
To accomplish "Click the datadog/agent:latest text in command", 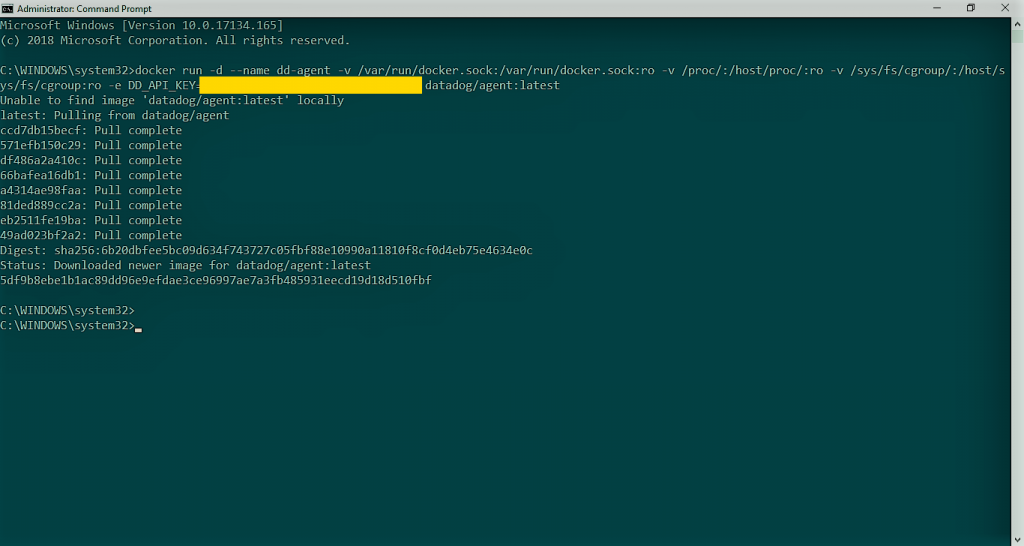I will [492, 85].
